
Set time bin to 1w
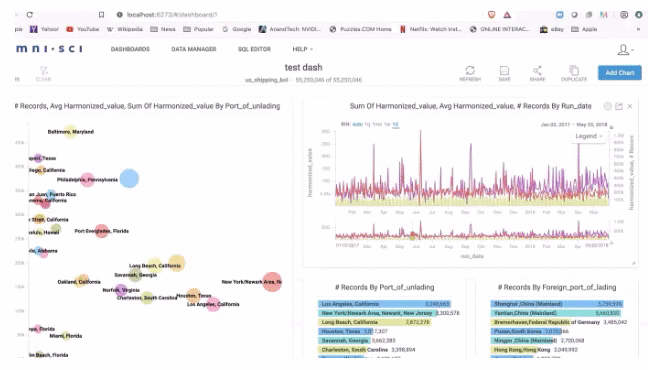[387, 124]
